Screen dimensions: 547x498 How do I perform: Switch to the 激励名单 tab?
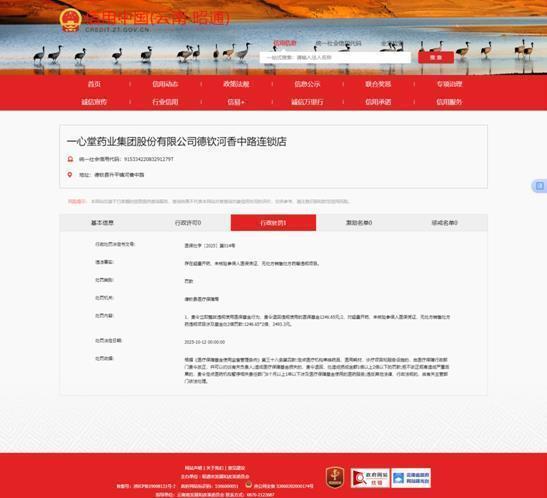[x=359, y=222]
